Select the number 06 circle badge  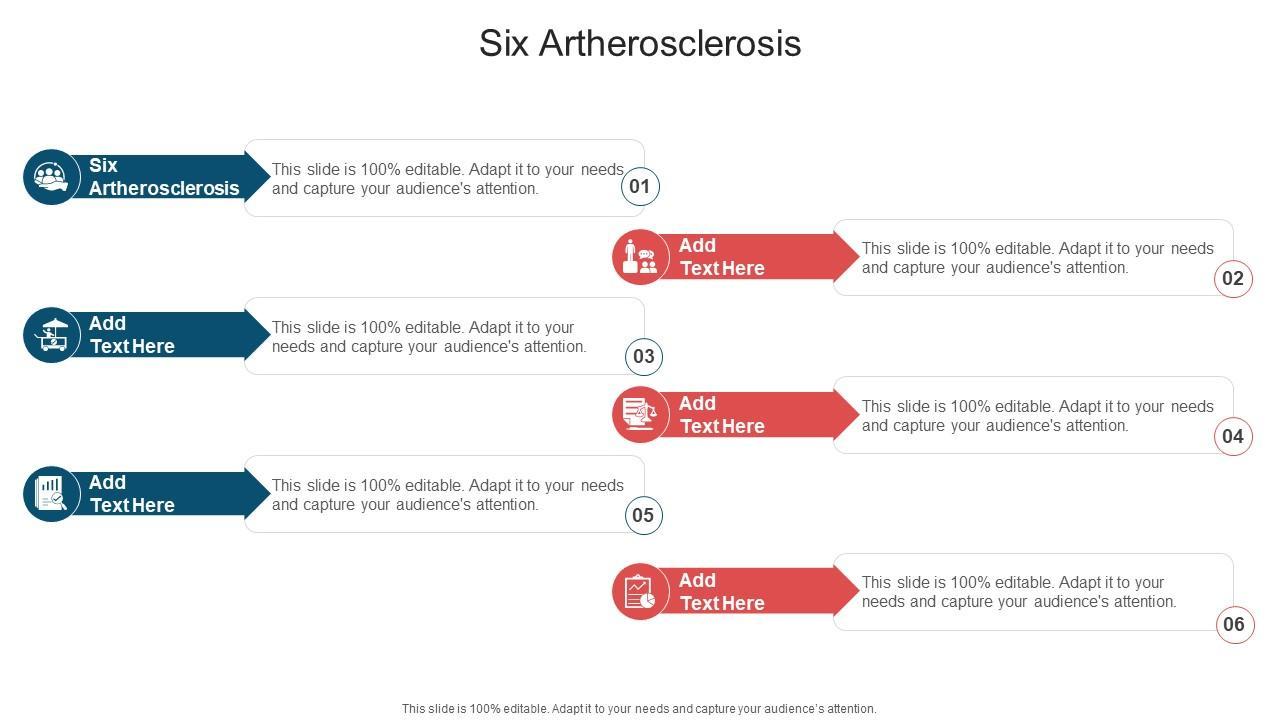point(1234,625)
